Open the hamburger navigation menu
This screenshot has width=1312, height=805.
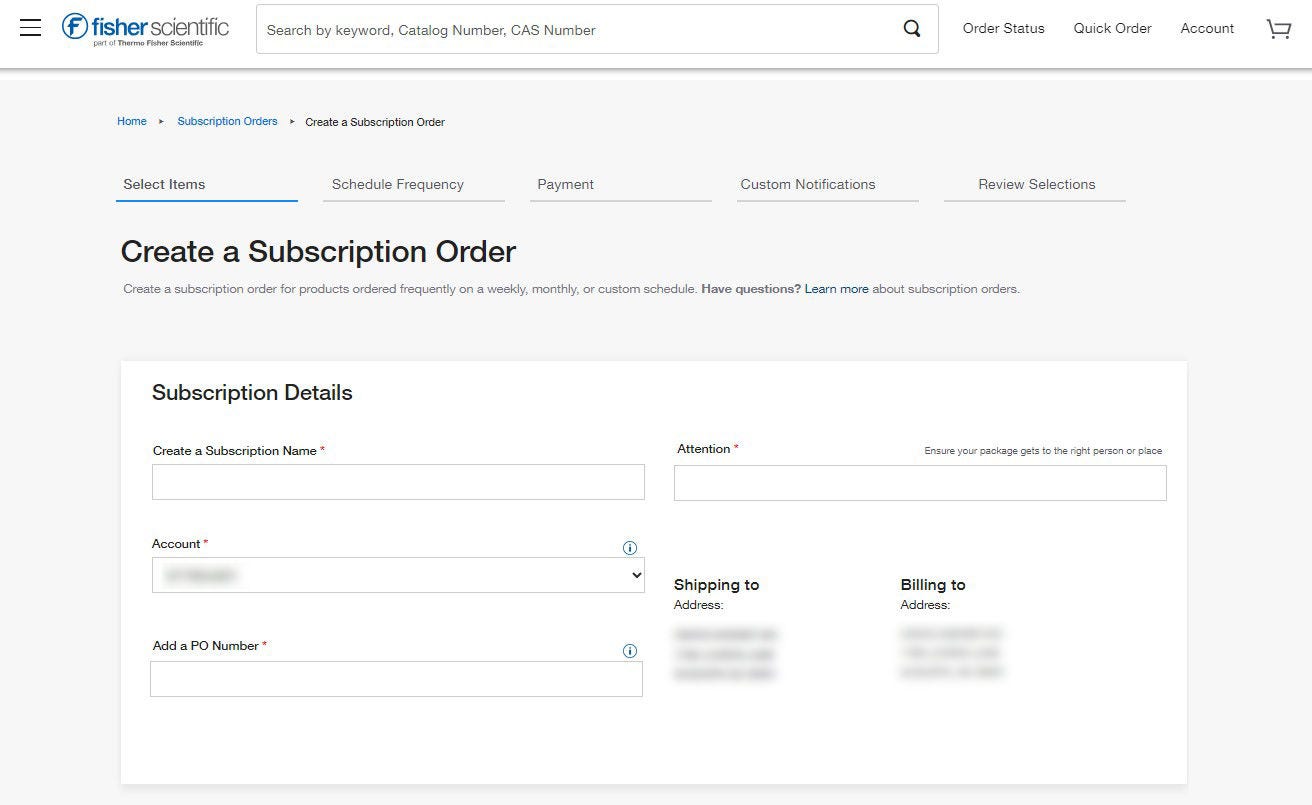[x=30, y=27]
